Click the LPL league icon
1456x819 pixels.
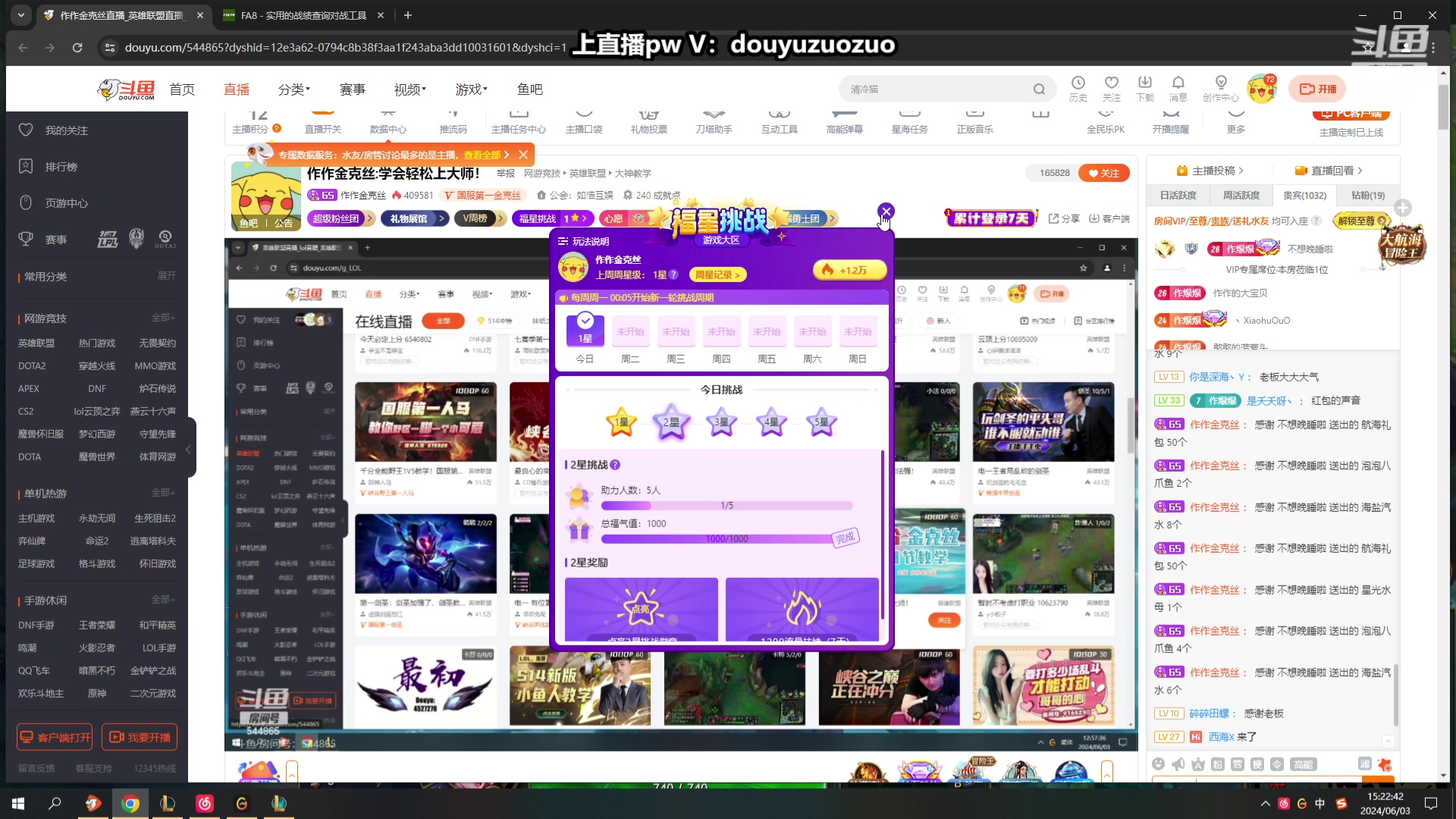(107, 240)
